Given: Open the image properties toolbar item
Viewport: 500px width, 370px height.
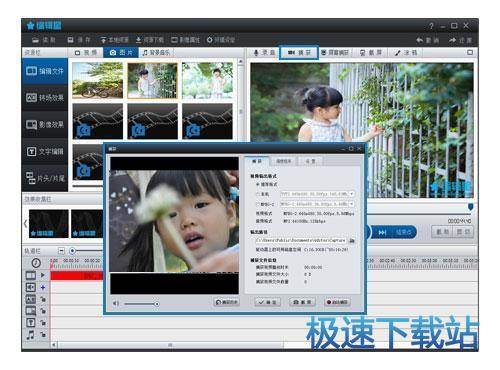Looking at the screenshot, I should [x=185, y=40].
